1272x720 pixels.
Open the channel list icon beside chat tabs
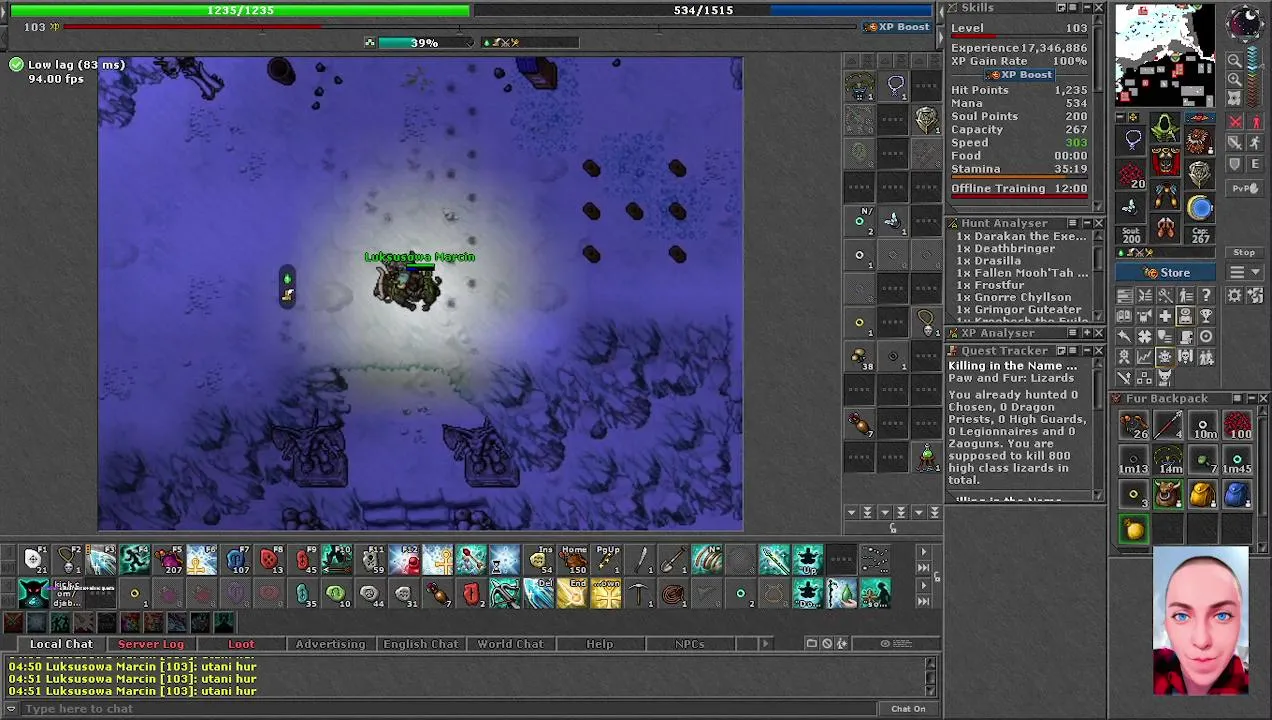point(812,643)
